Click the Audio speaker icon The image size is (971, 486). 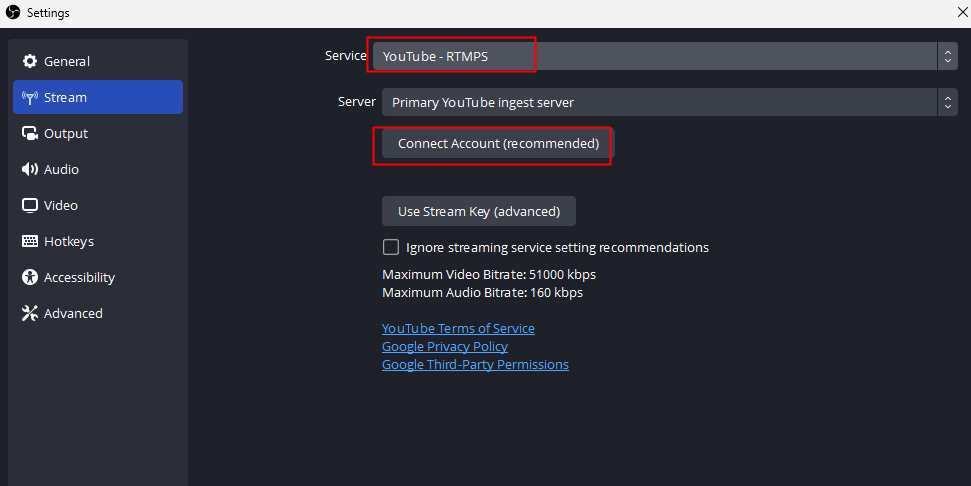tap(30, 169)
